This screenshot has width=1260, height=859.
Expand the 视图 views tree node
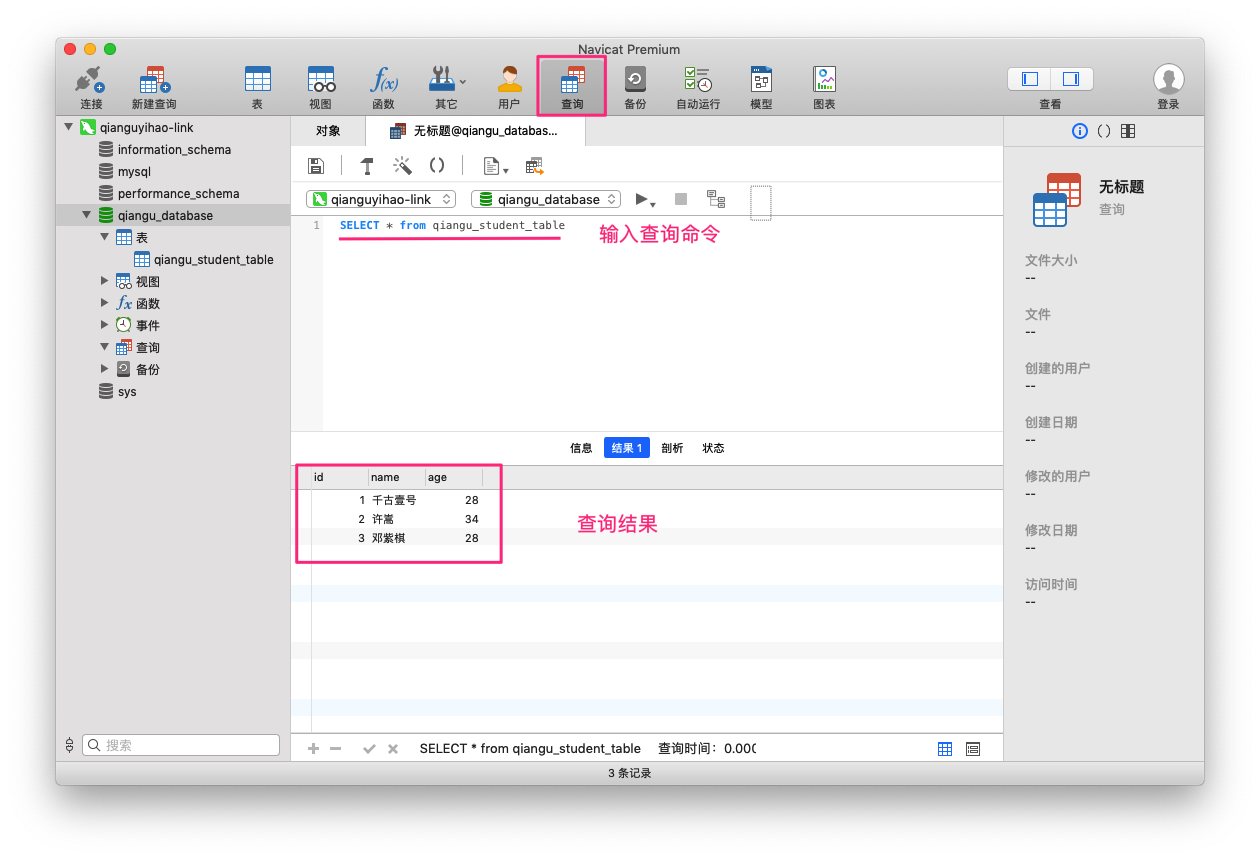coord(106,281)
